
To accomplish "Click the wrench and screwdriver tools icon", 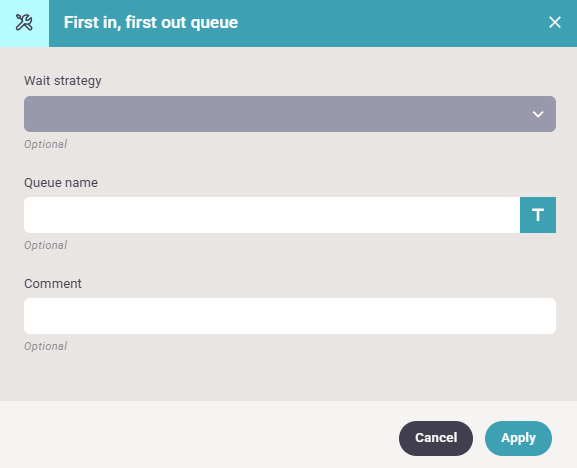I will click(24, 23).
